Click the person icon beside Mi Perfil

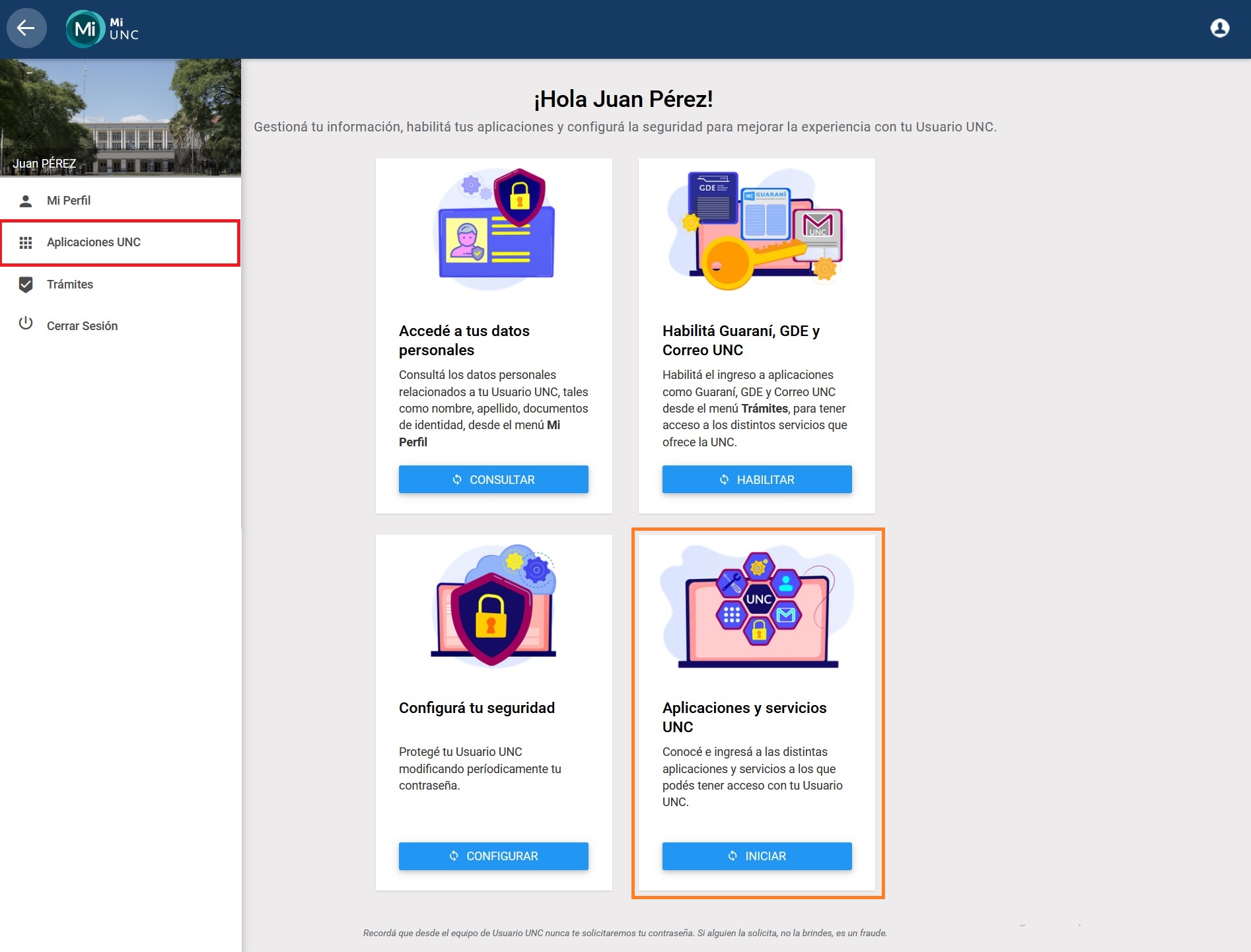point(26,201)
